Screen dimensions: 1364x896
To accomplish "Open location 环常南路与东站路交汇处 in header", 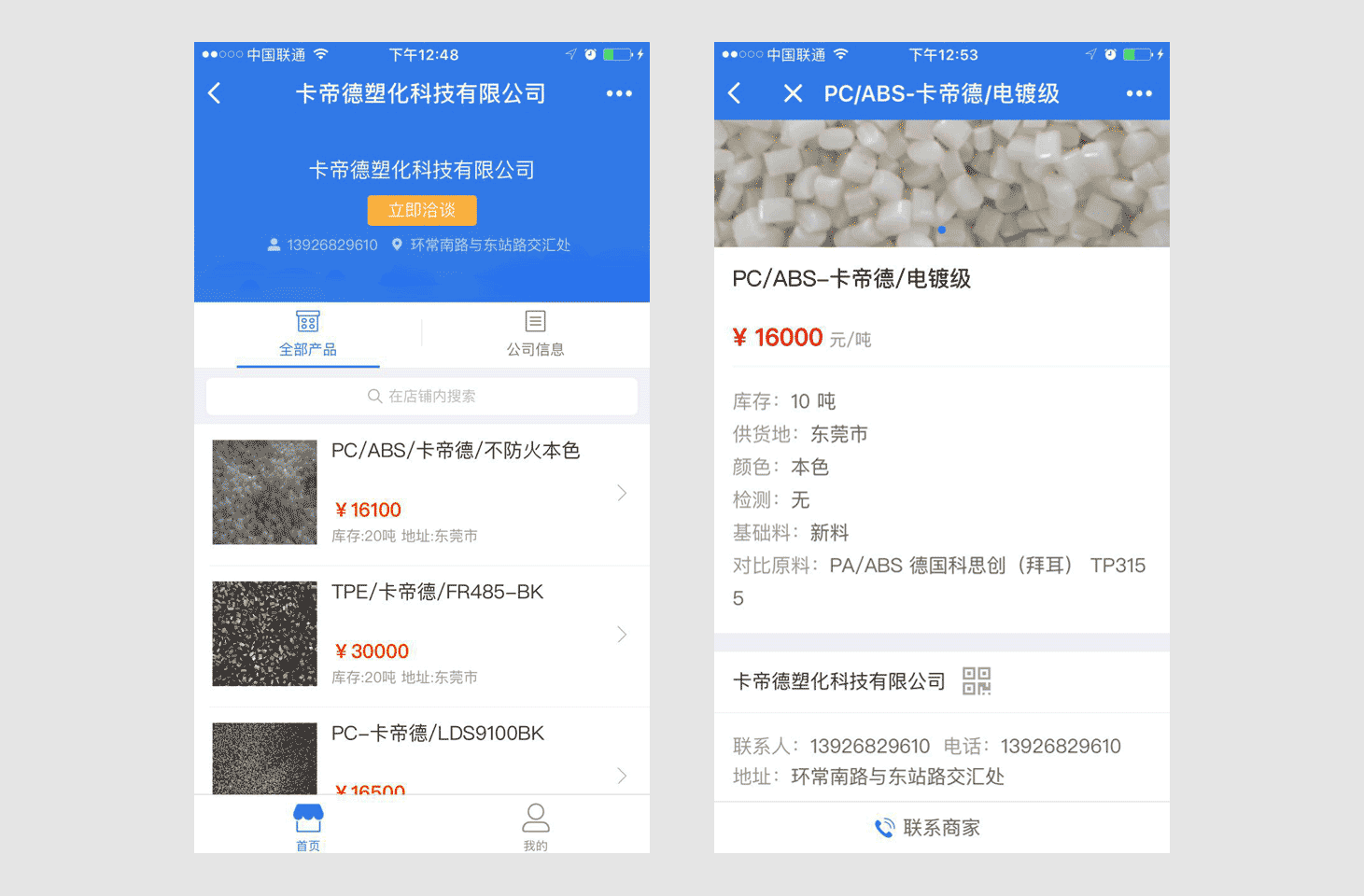I will pos(490,245).
